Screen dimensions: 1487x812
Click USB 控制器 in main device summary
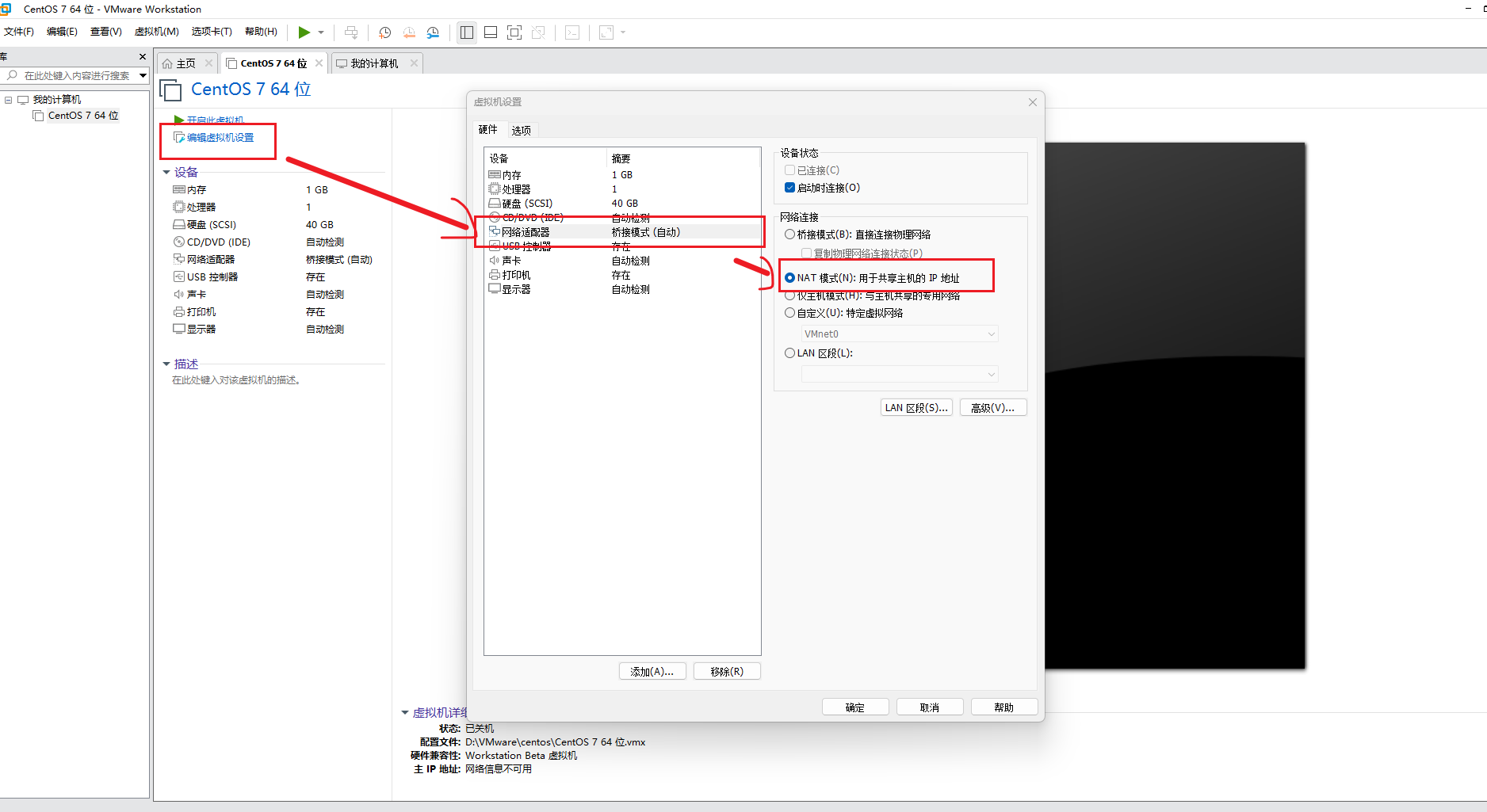(212, 277)
